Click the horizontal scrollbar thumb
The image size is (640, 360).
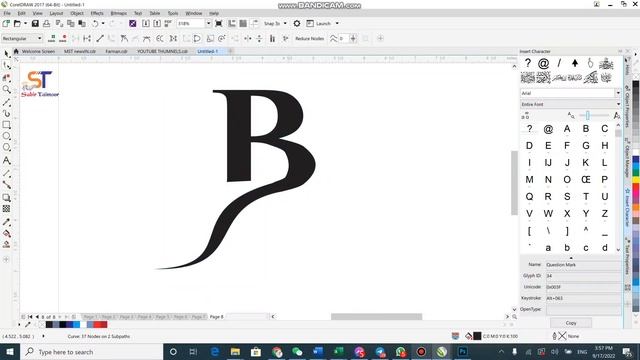click(376, 317)
